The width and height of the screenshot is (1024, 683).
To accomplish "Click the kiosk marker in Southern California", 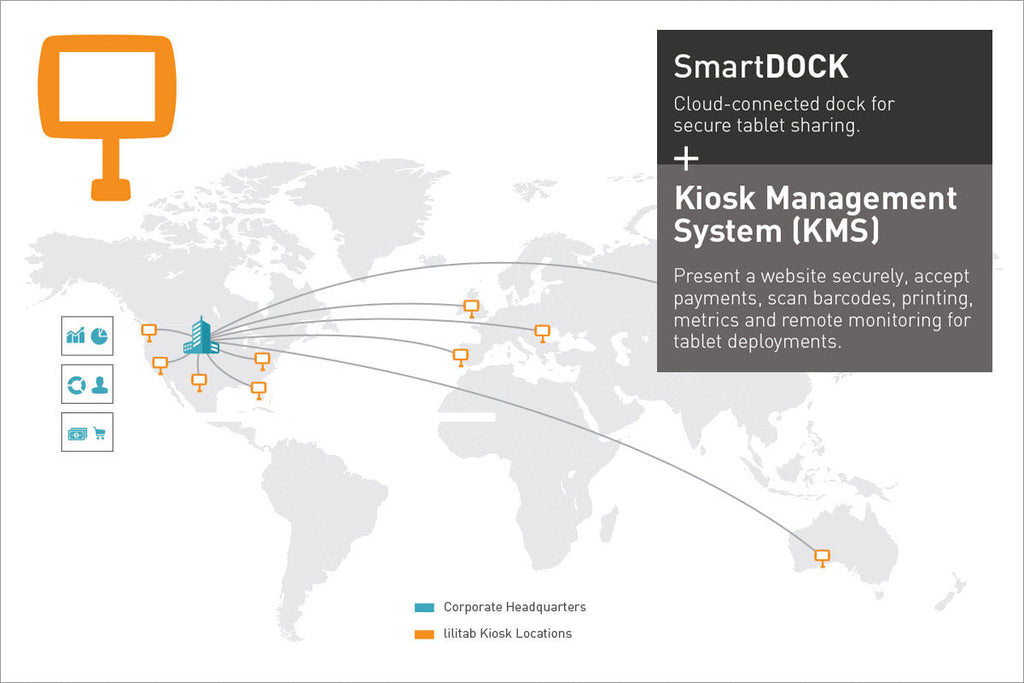I will (160, 365).
